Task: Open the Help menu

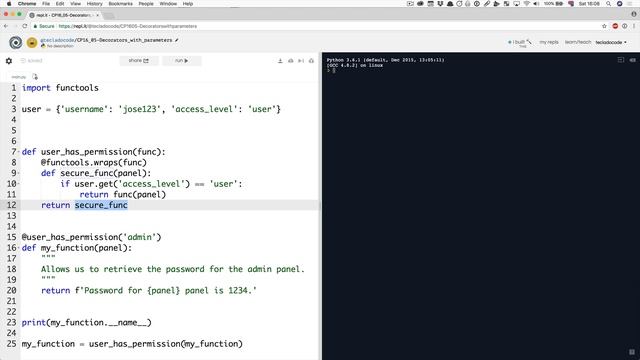Action: [188, 4]
